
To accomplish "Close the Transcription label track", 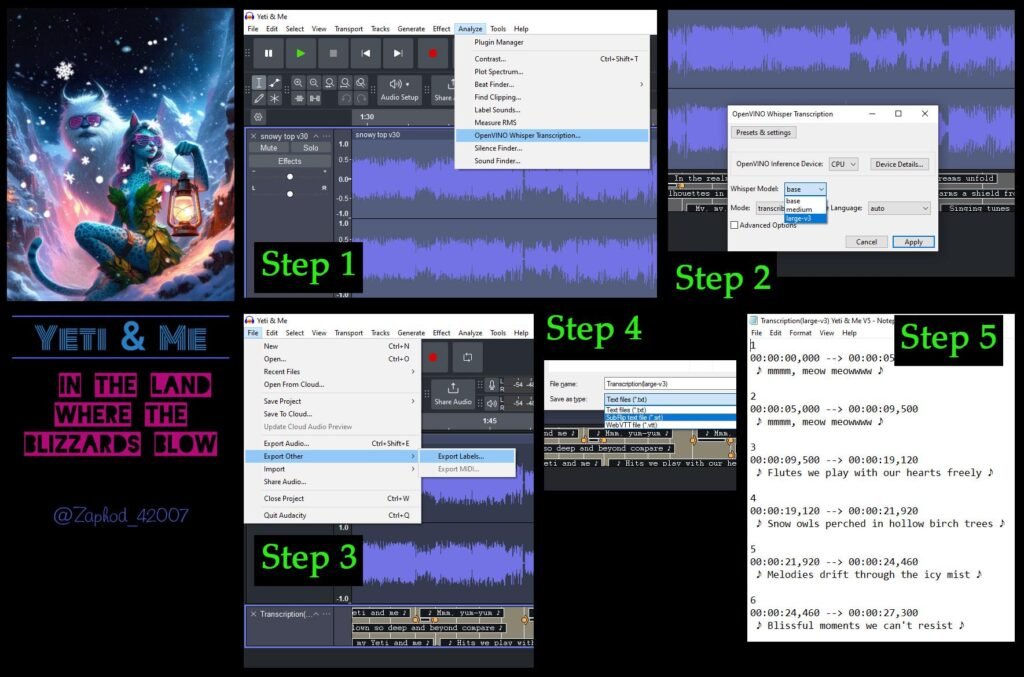I will [x=253, y=614].
